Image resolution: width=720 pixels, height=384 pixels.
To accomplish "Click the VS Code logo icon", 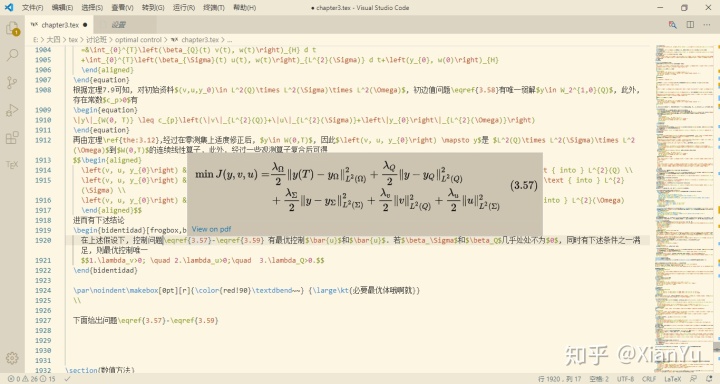I will click(9, 7).
